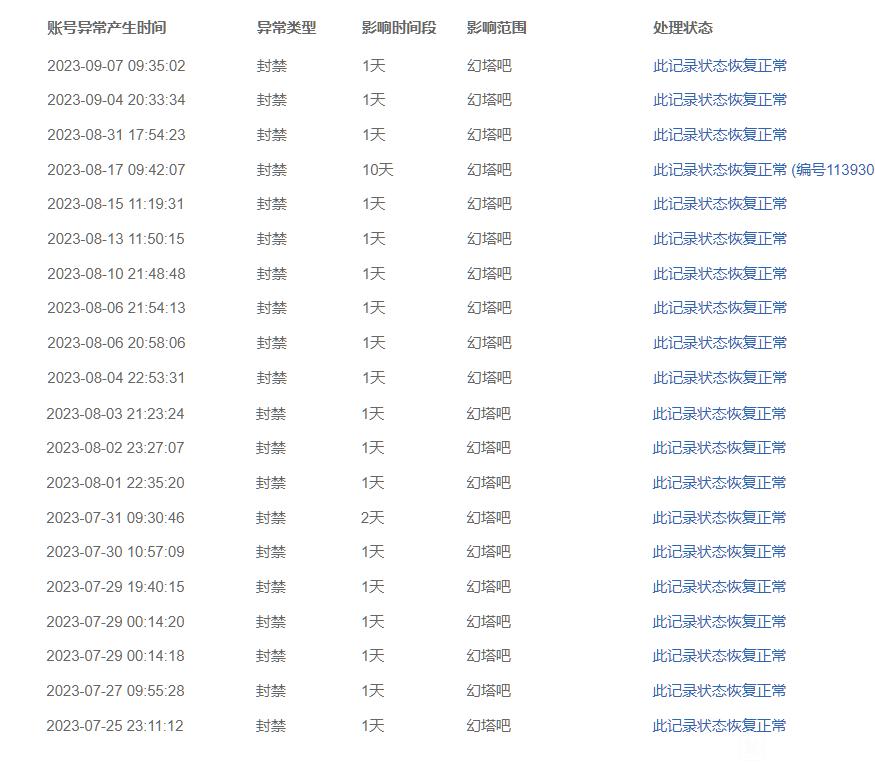
Task: Click status link for 2023-08-31 17:54:23 record
Action: [720, 135]
